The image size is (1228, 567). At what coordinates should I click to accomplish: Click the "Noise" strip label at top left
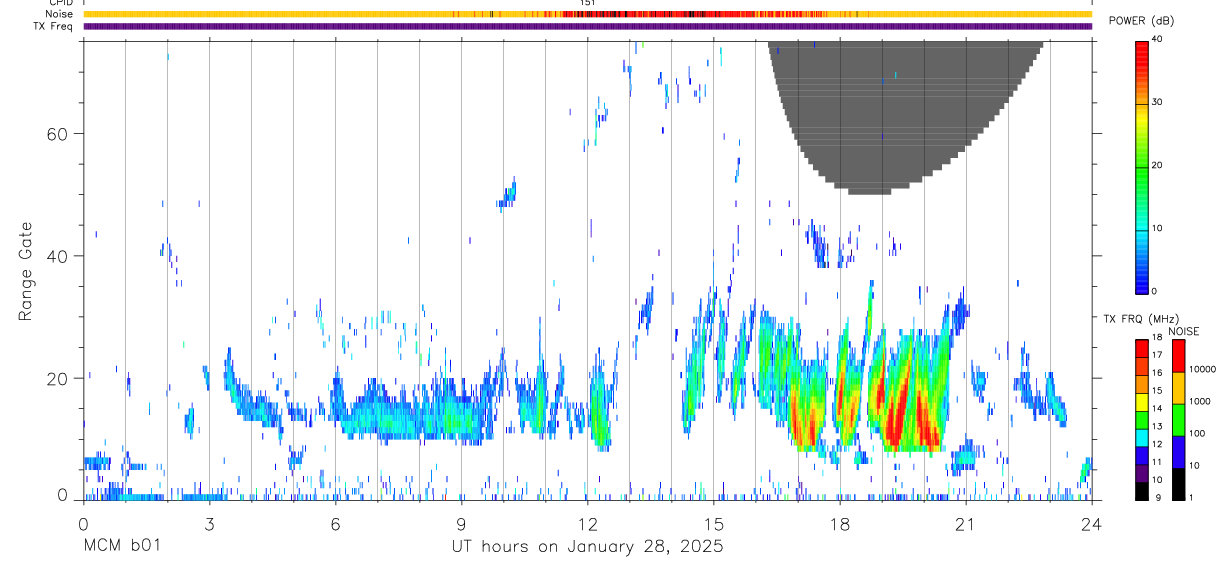pos(60,14)
